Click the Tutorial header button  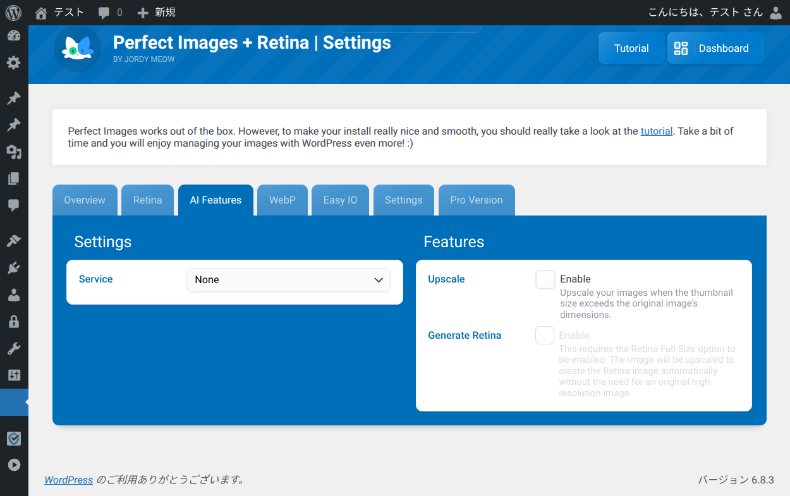pos(631,48)
